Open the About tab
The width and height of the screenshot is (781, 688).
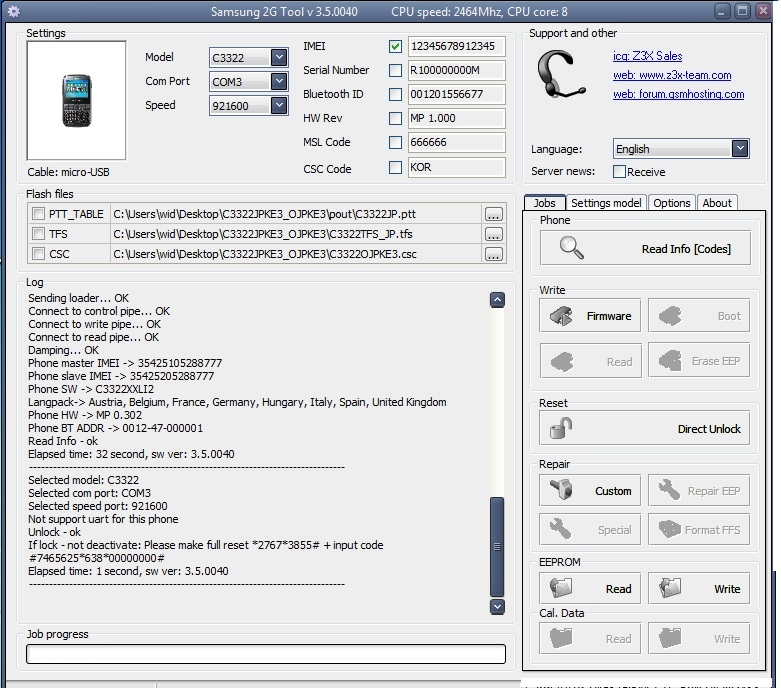pyautogui.click(x=717, y=203)
